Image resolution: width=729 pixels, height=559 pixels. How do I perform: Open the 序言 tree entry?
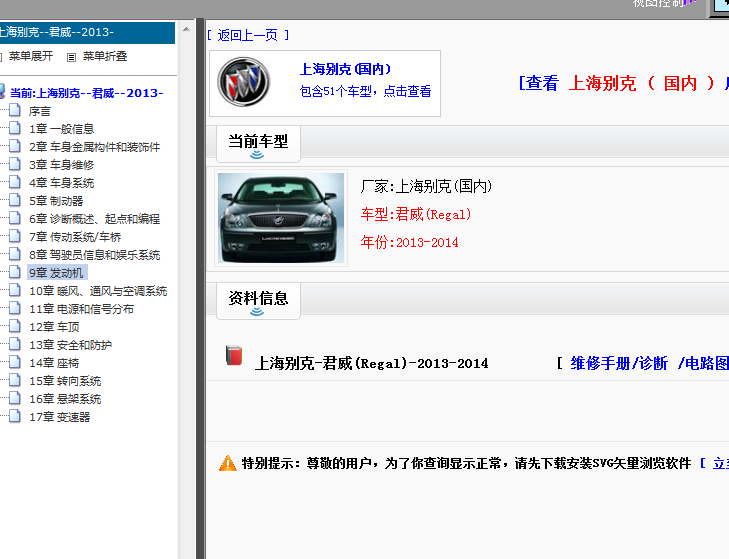tap(40, 111)
